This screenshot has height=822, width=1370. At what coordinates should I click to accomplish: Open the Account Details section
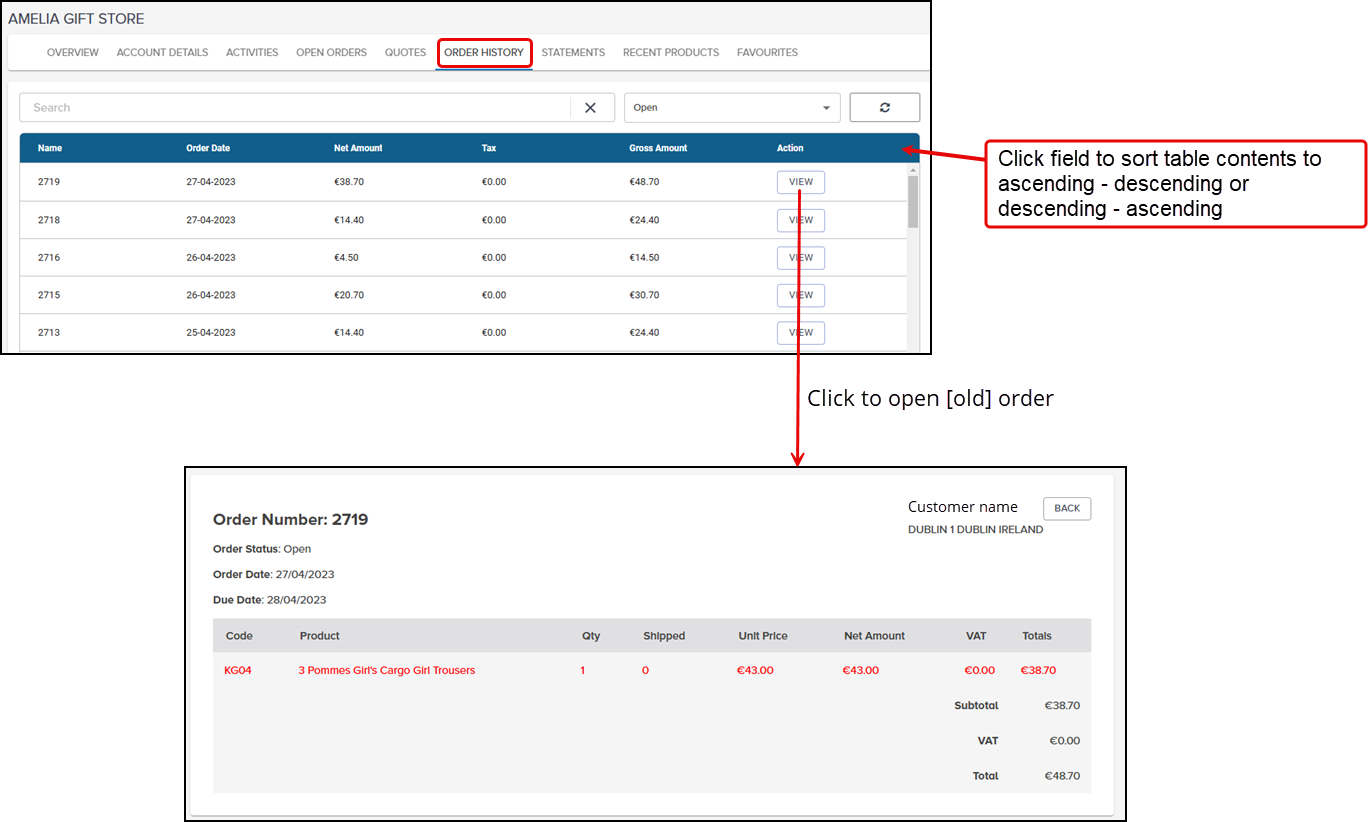pyautogui.click(x=161, y=52)
